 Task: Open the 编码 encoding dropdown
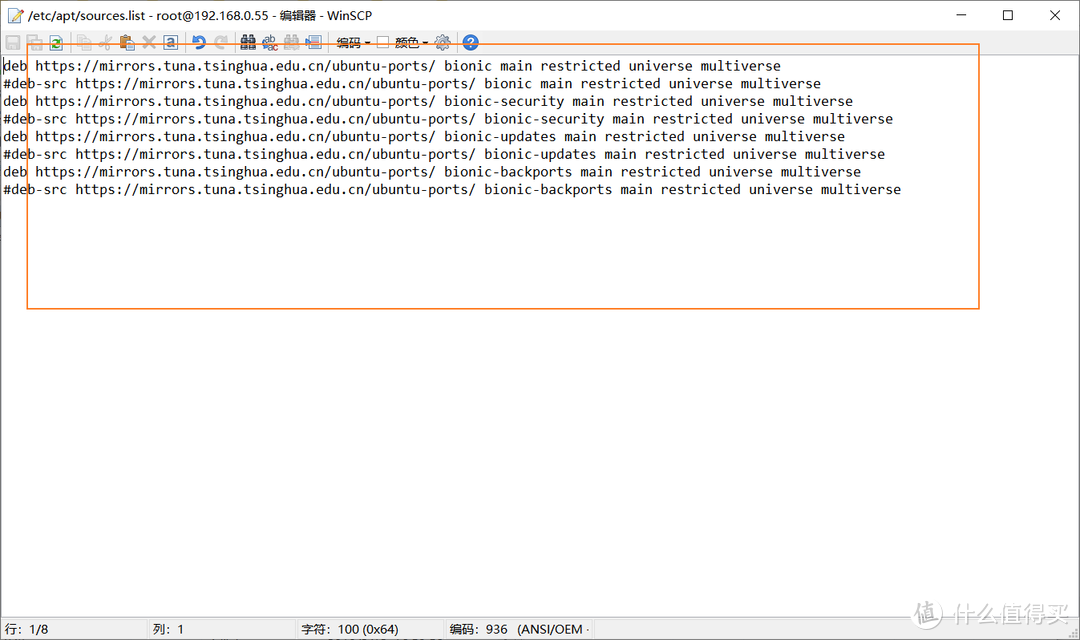[x=353, y=43]
